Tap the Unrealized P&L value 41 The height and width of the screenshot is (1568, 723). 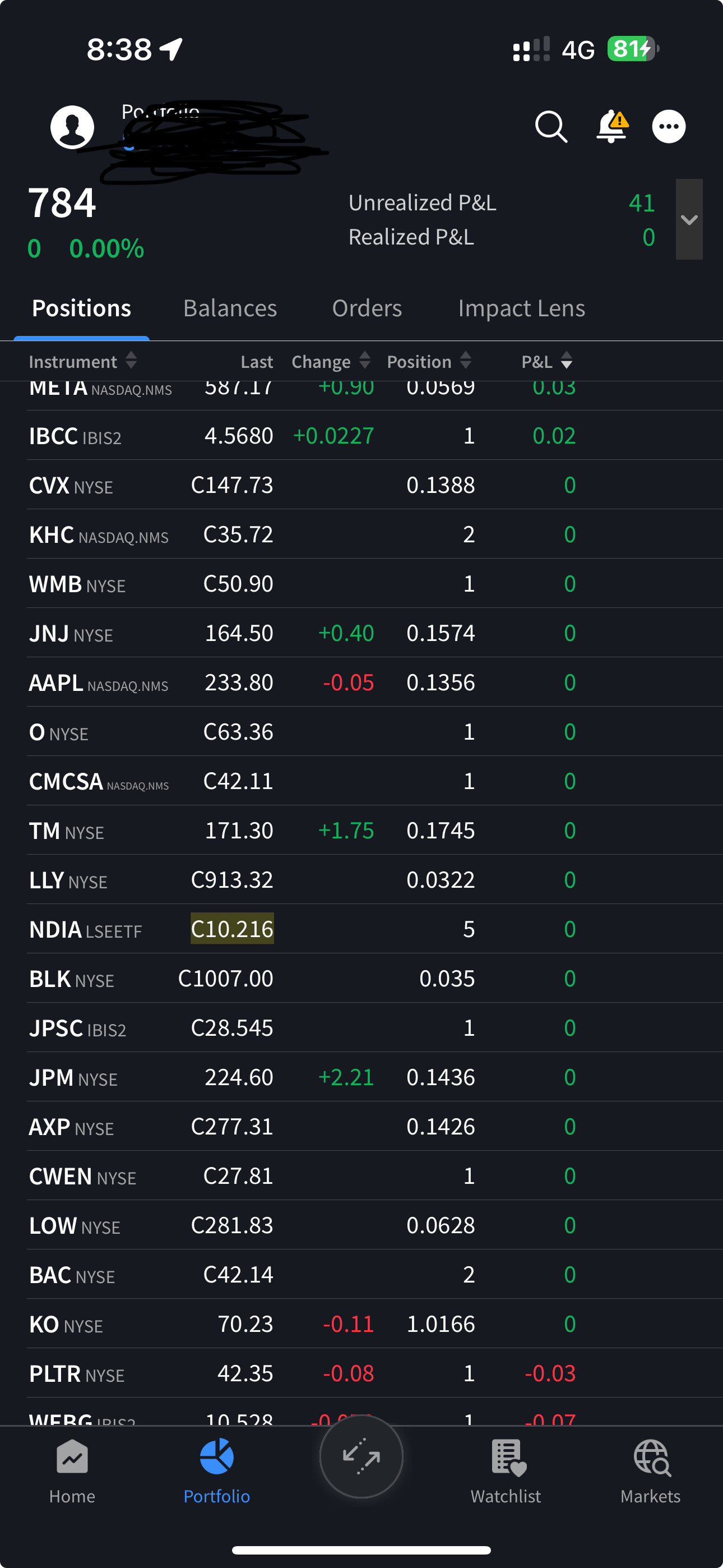(x=641, y=202)
